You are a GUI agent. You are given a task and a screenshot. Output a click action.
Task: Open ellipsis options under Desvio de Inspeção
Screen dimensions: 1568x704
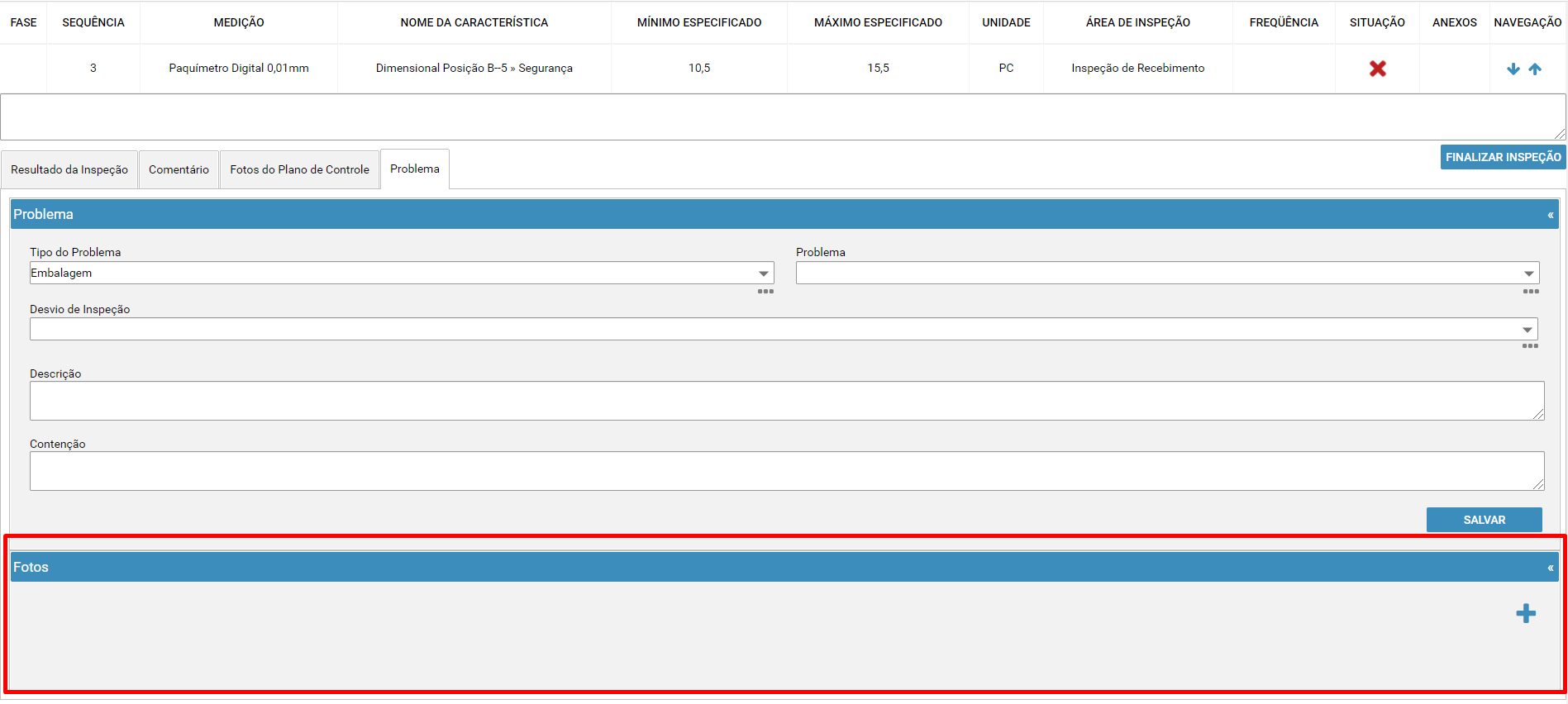click(x=1530, y=346)
